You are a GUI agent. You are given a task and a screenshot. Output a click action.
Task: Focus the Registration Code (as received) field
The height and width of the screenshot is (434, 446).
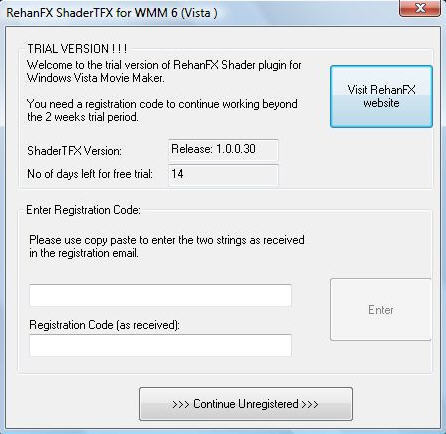coord(160,345)
